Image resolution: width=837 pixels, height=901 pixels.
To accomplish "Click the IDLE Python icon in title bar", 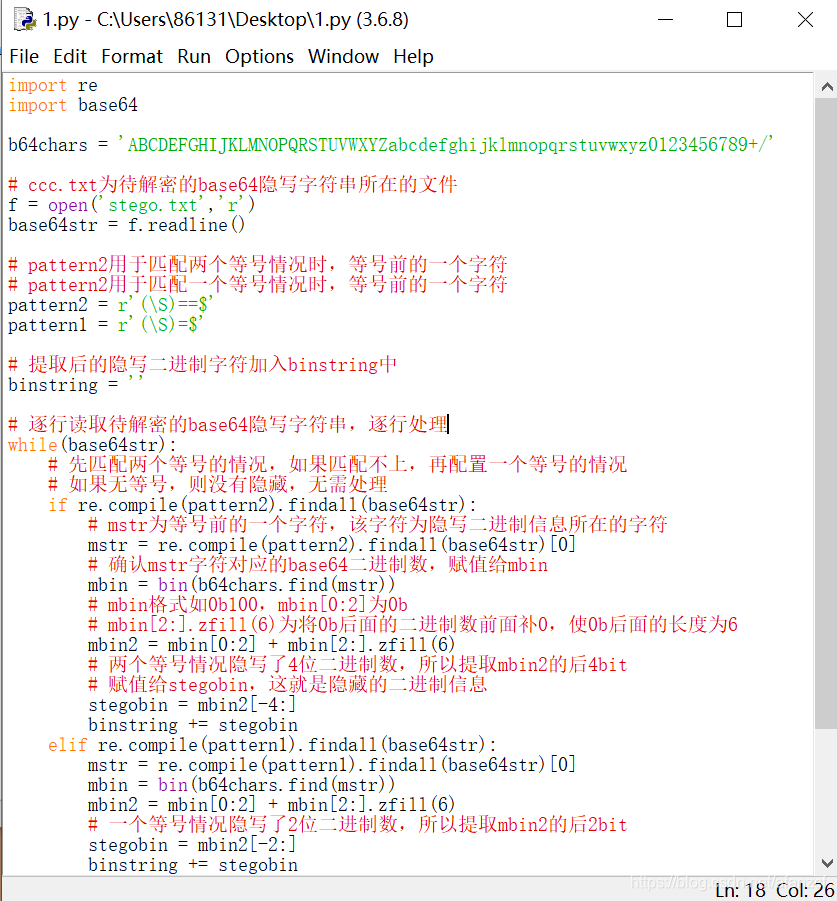I will click(25, 20).
